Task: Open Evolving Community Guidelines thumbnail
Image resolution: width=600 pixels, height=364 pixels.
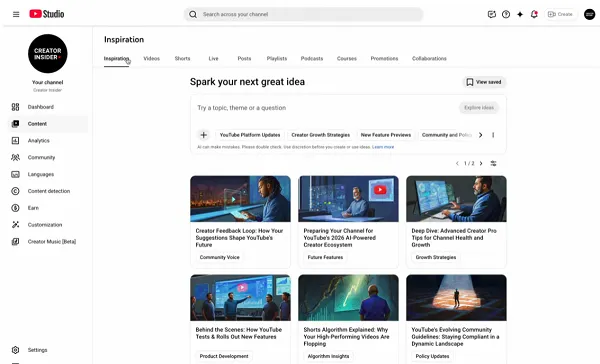Action: tap(456, 297)
